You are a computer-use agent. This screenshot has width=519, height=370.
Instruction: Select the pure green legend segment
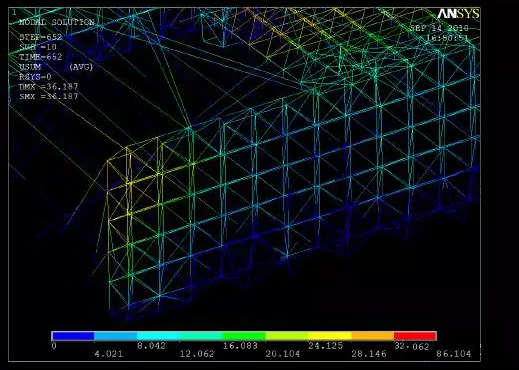coord(244,336)
